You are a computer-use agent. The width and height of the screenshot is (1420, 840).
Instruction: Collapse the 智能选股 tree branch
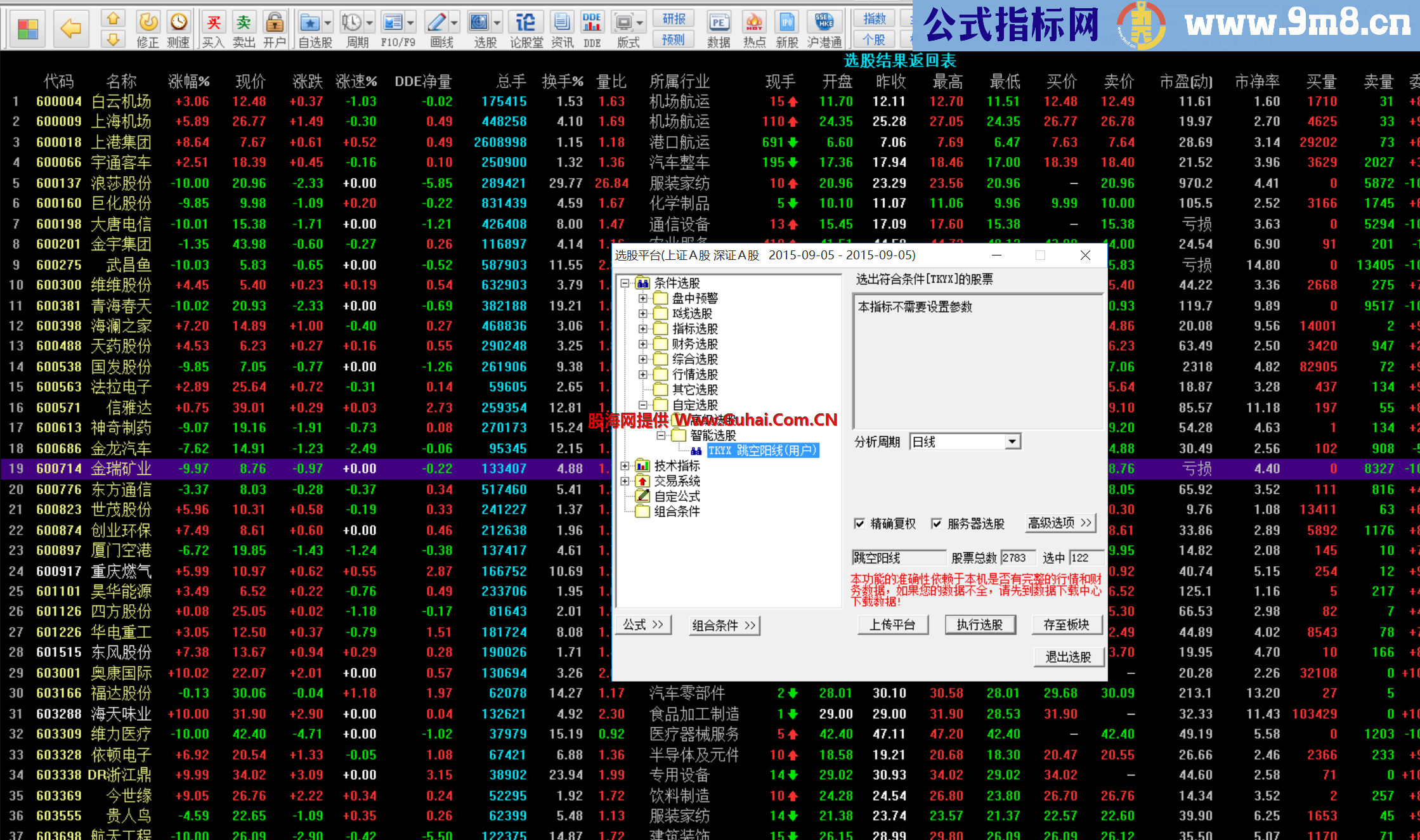660,435
